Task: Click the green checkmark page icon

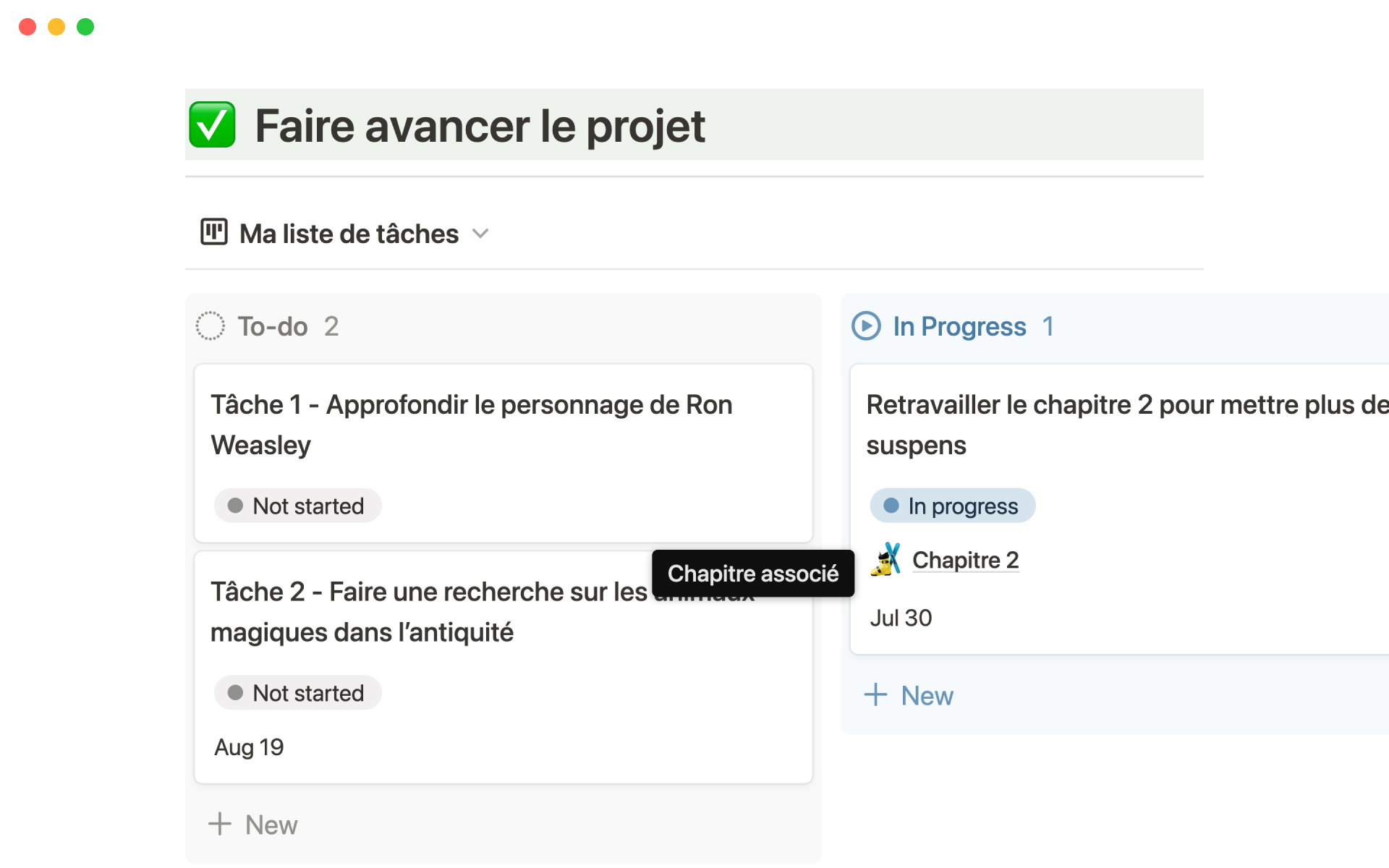Action: [x=212, y=125]
